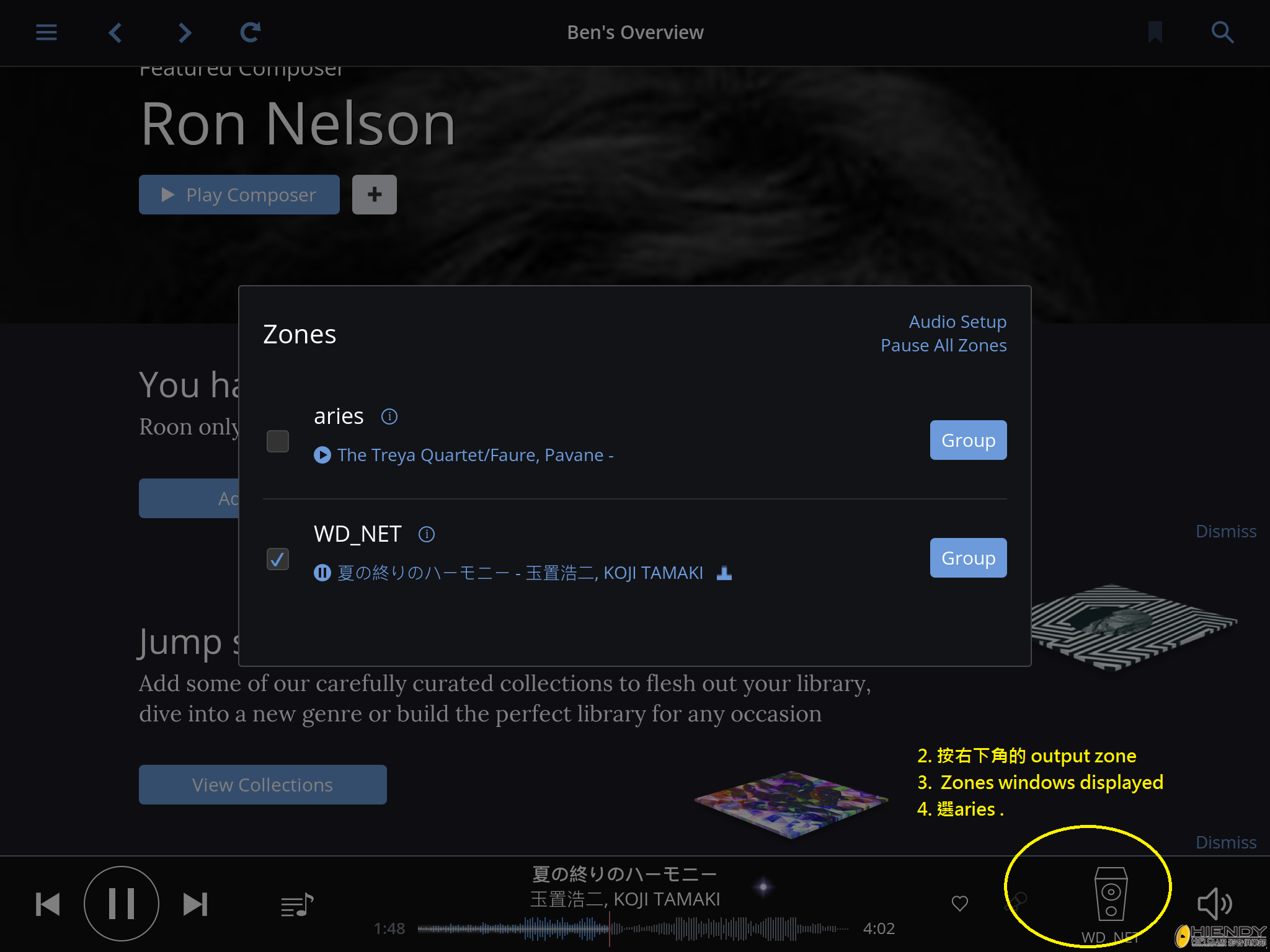The width and height of the screenshot is (1270, 952).
Task: Select the aries zone name
Action: 339,416
